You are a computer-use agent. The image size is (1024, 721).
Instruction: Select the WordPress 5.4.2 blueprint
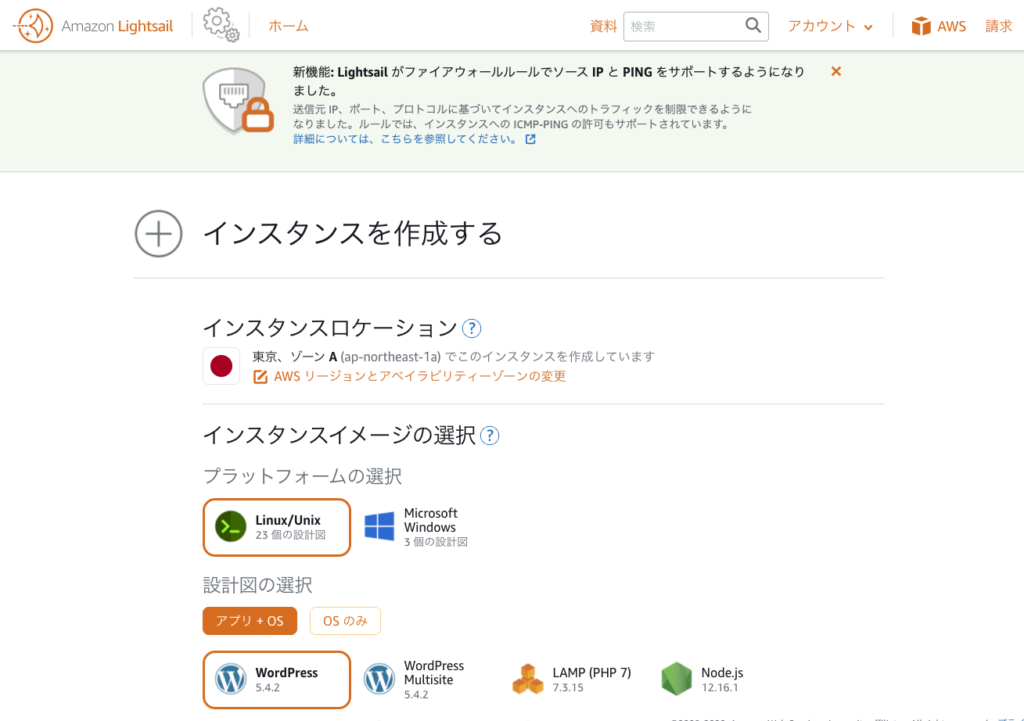pos(277,680)
